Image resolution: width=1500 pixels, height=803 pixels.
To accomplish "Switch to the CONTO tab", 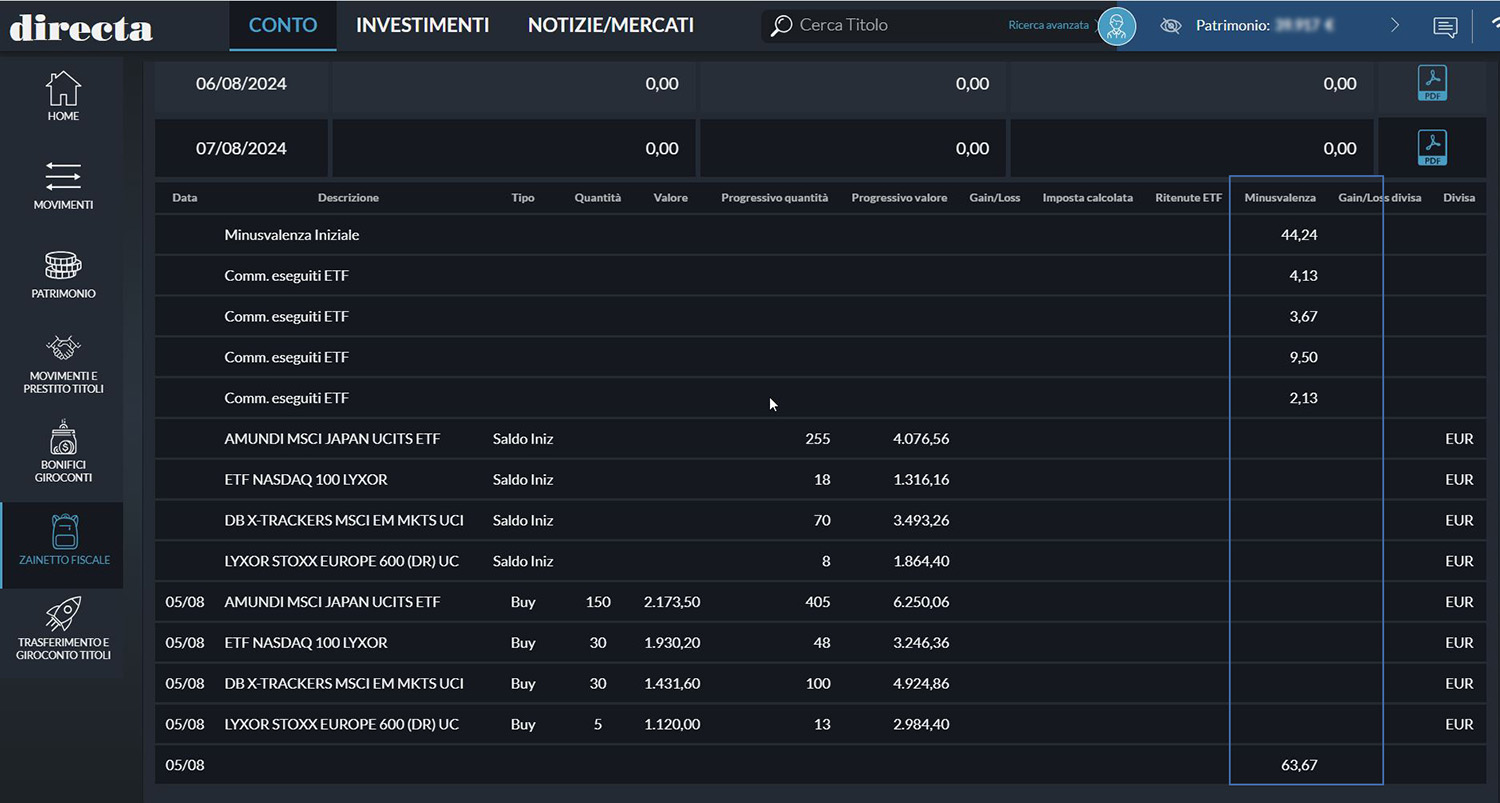I will pyautogui.click(x=283, y=25).
